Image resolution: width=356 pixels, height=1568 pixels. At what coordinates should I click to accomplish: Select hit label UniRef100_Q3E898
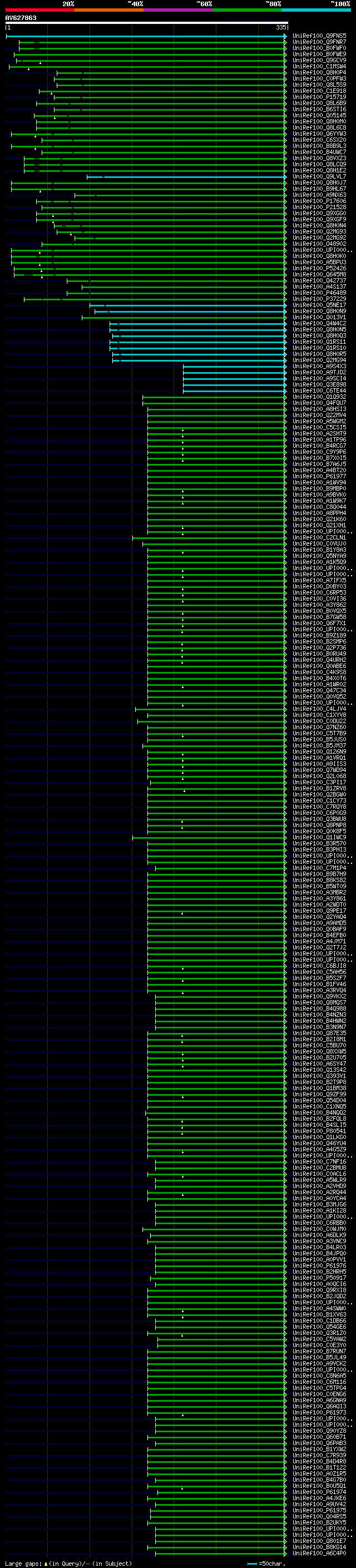(x=319, y=385)
